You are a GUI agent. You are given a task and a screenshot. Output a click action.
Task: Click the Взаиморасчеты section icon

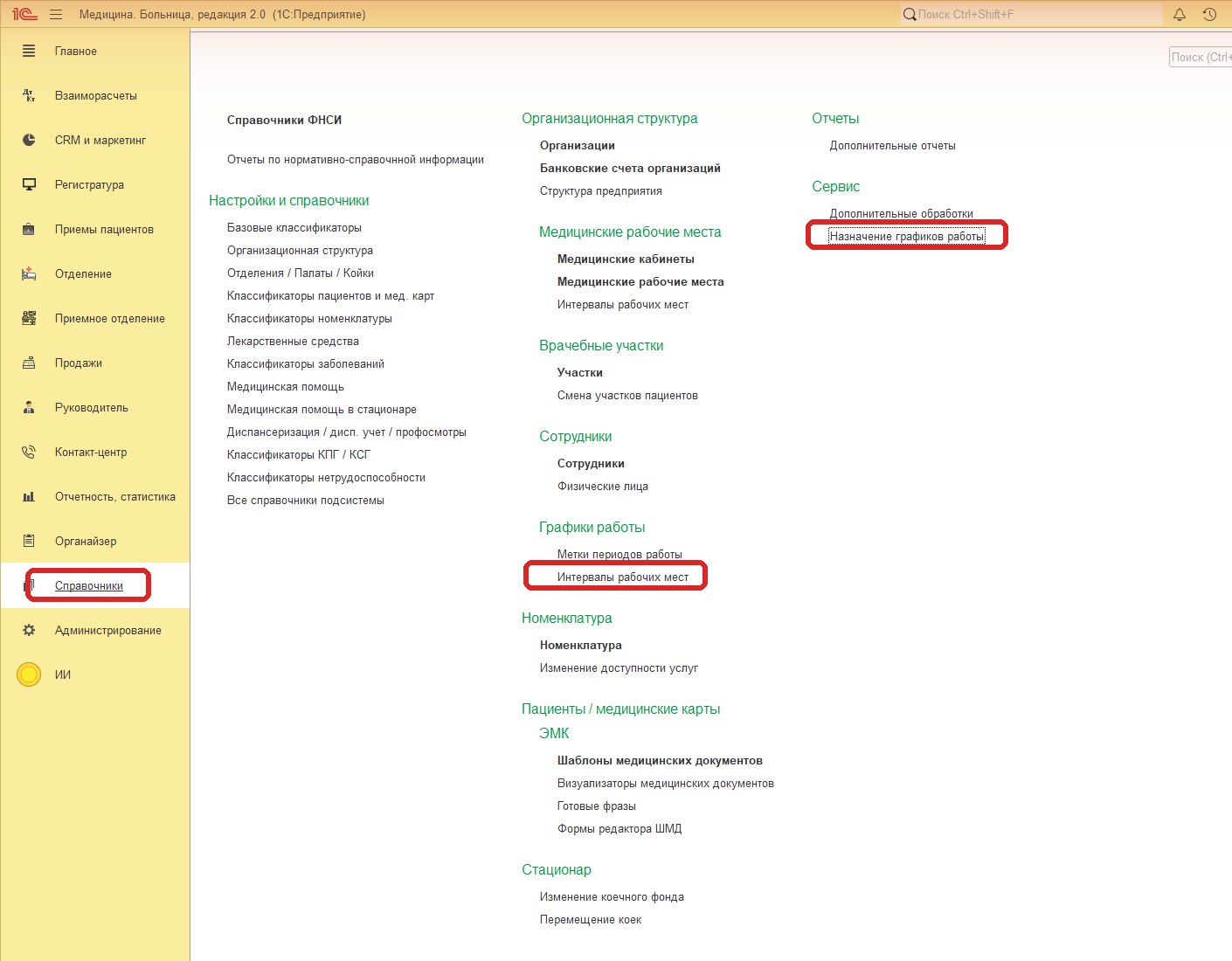29,95
